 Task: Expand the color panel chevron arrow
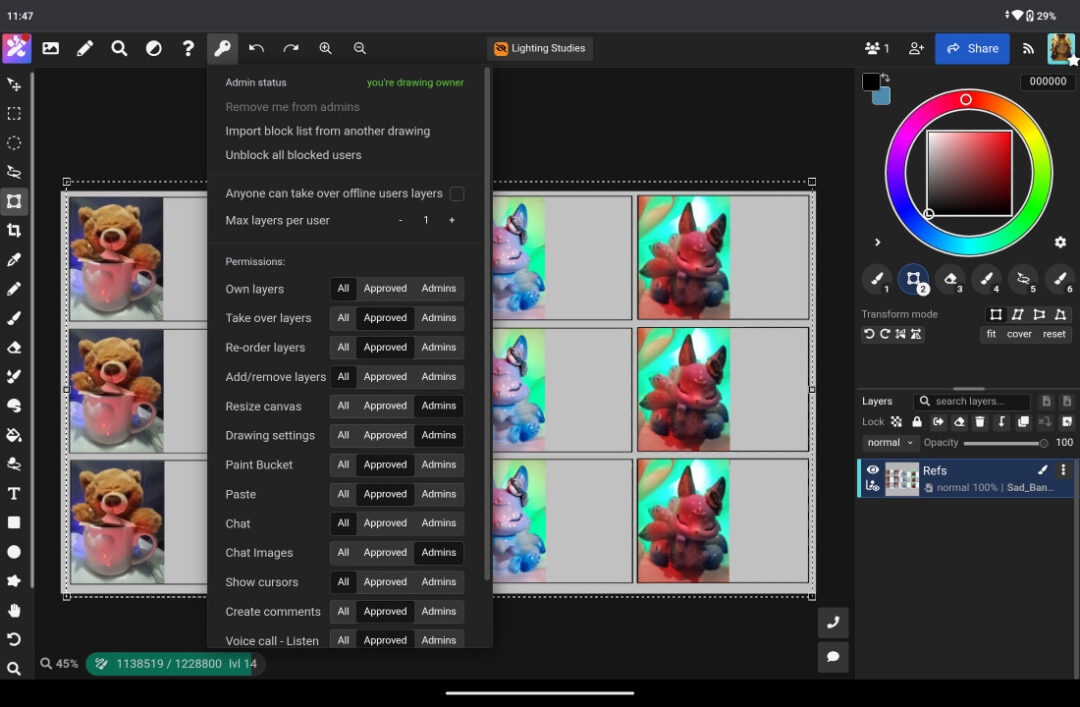tap(877, 242)
